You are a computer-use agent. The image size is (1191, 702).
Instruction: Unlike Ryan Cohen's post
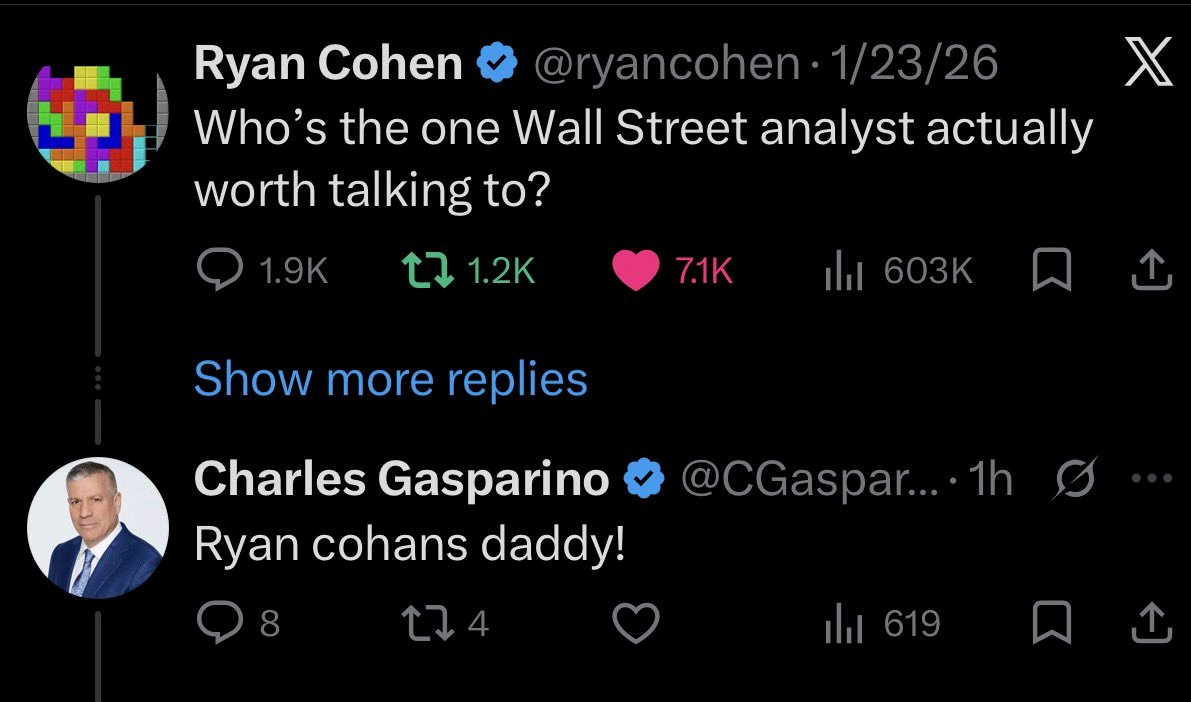tap(635, 270)
